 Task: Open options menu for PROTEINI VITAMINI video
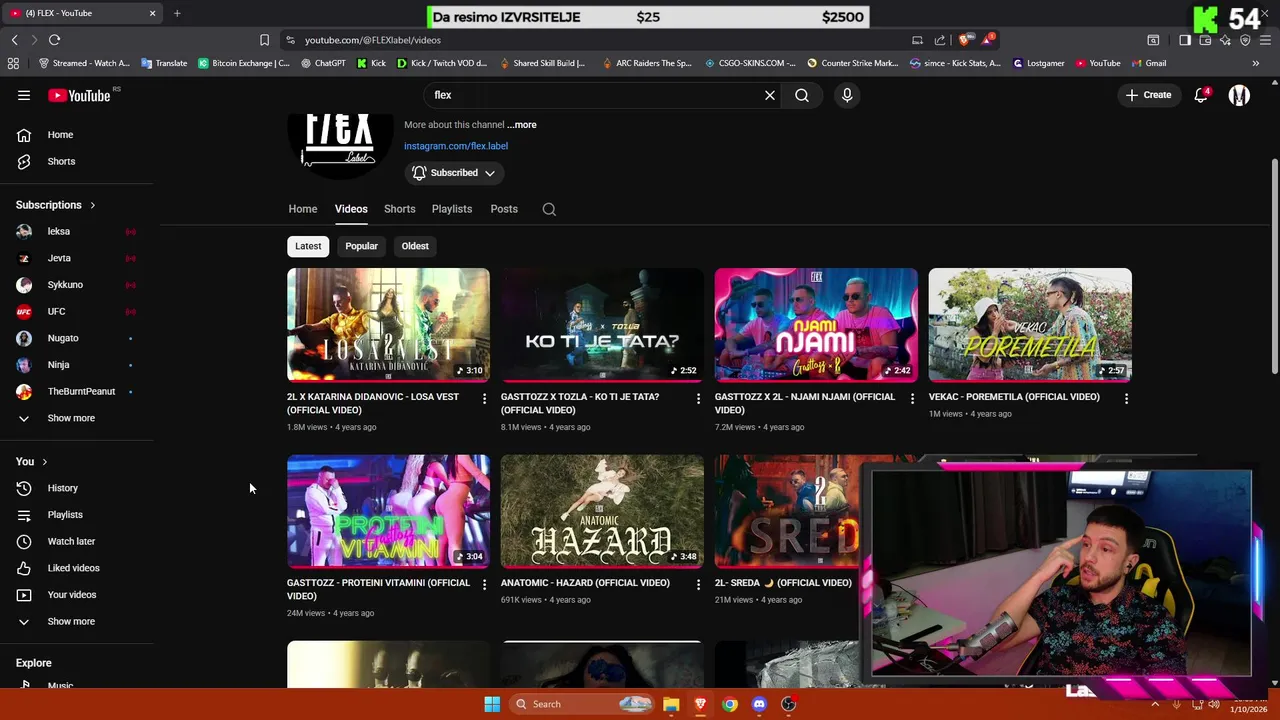tap(484, 584)
